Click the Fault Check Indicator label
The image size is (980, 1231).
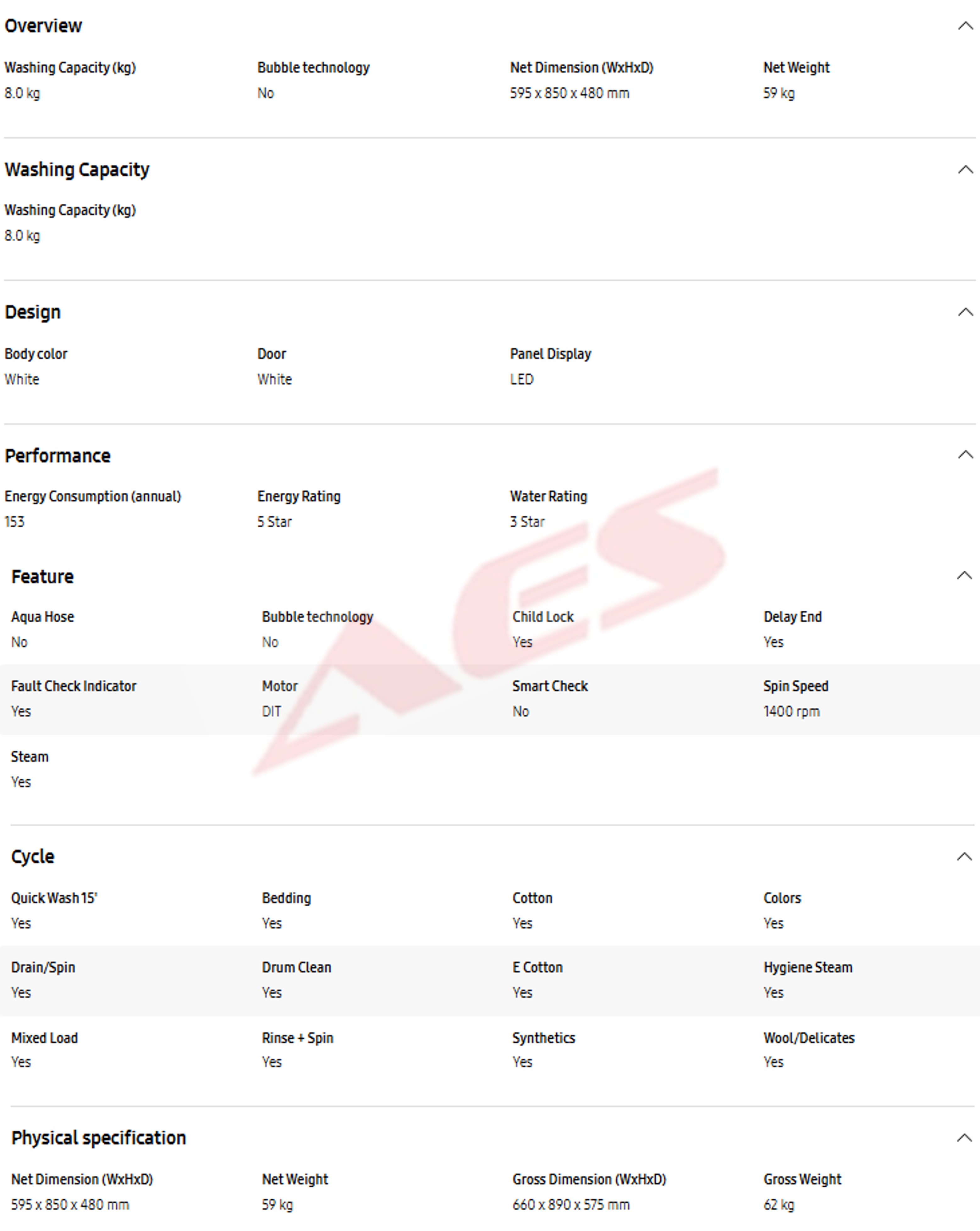click(74, 686)
